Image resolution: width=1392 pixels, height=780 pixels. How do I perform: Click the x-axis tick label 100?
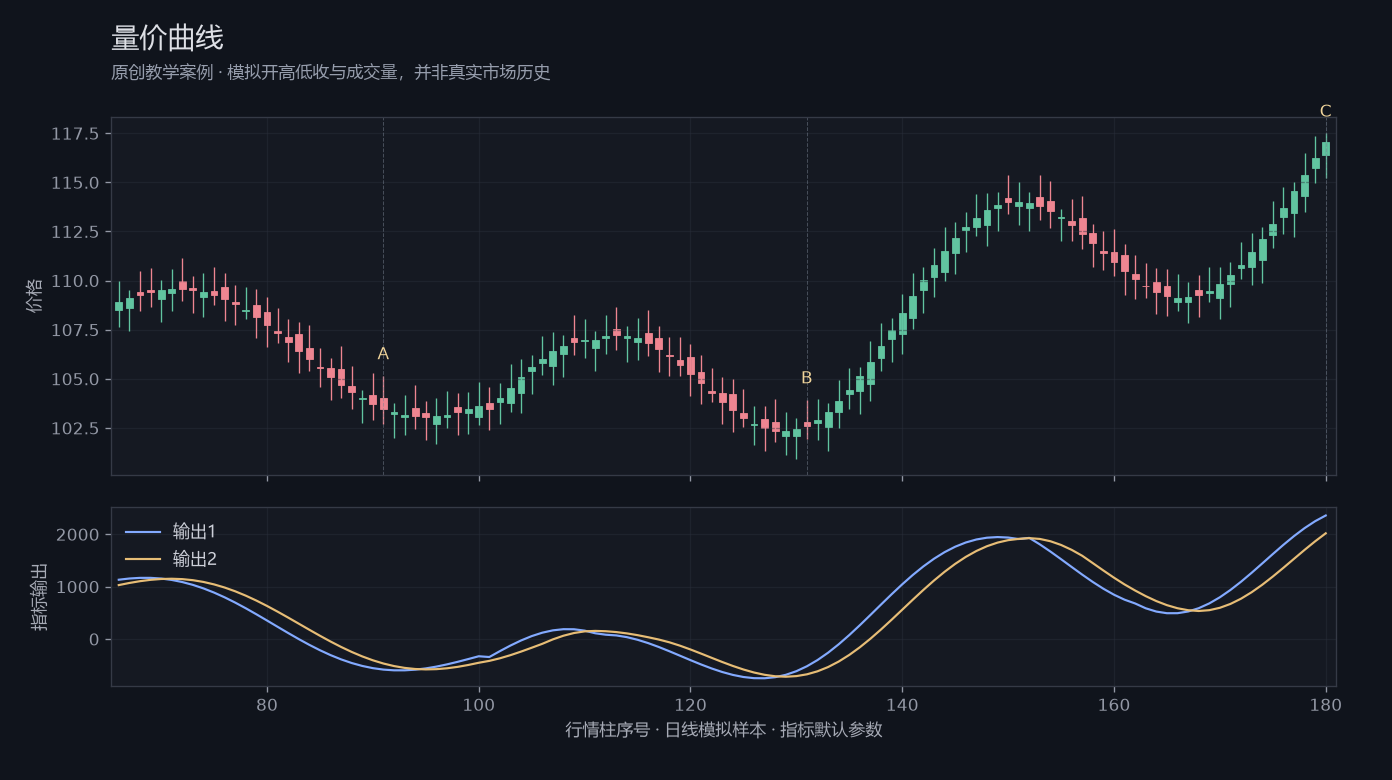tap(479, 704)
